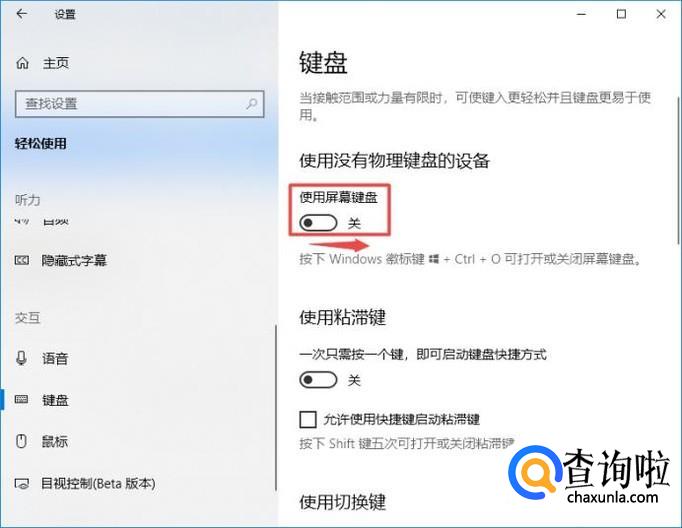Click the 键盘 keyboard icon in sidebar
The image size is (682, 528).
21,399
